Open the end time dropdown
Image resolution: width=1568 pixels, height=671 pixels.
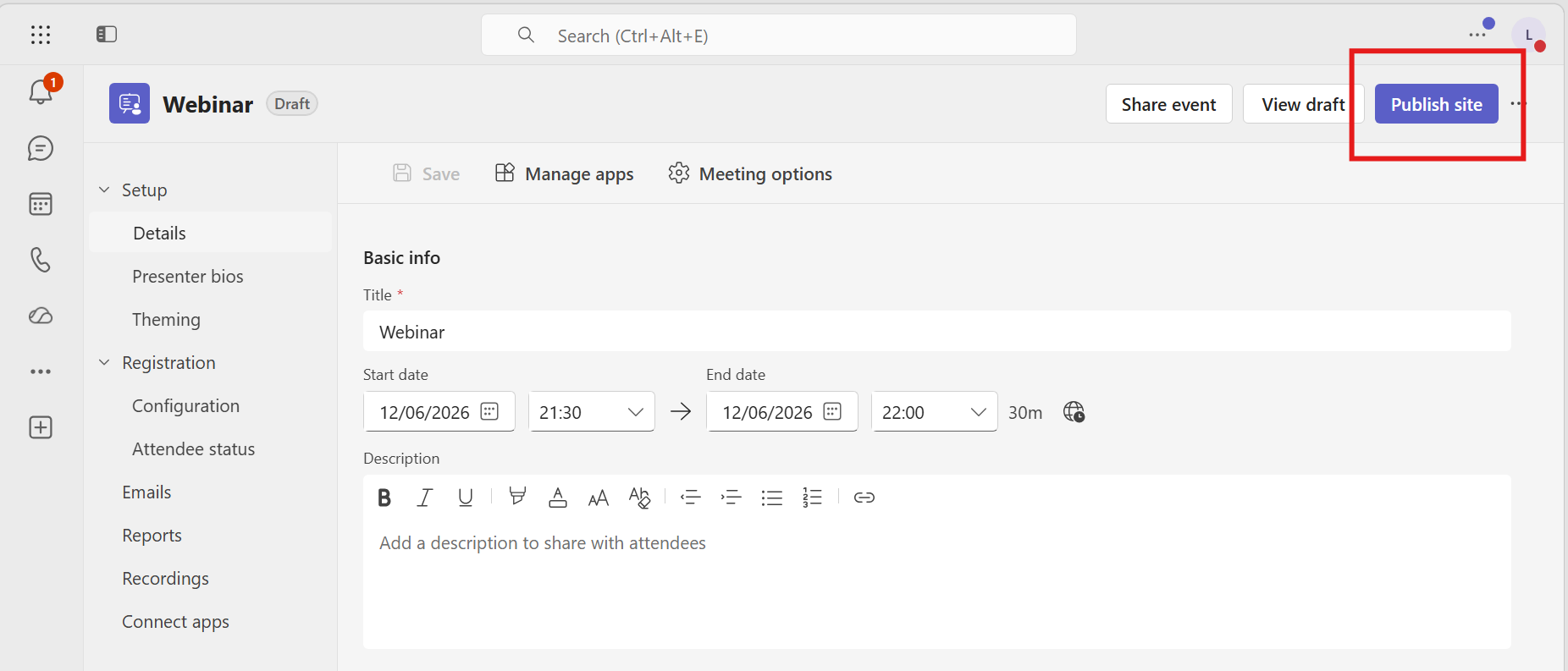pyautogui.click(x=935, y=412)
